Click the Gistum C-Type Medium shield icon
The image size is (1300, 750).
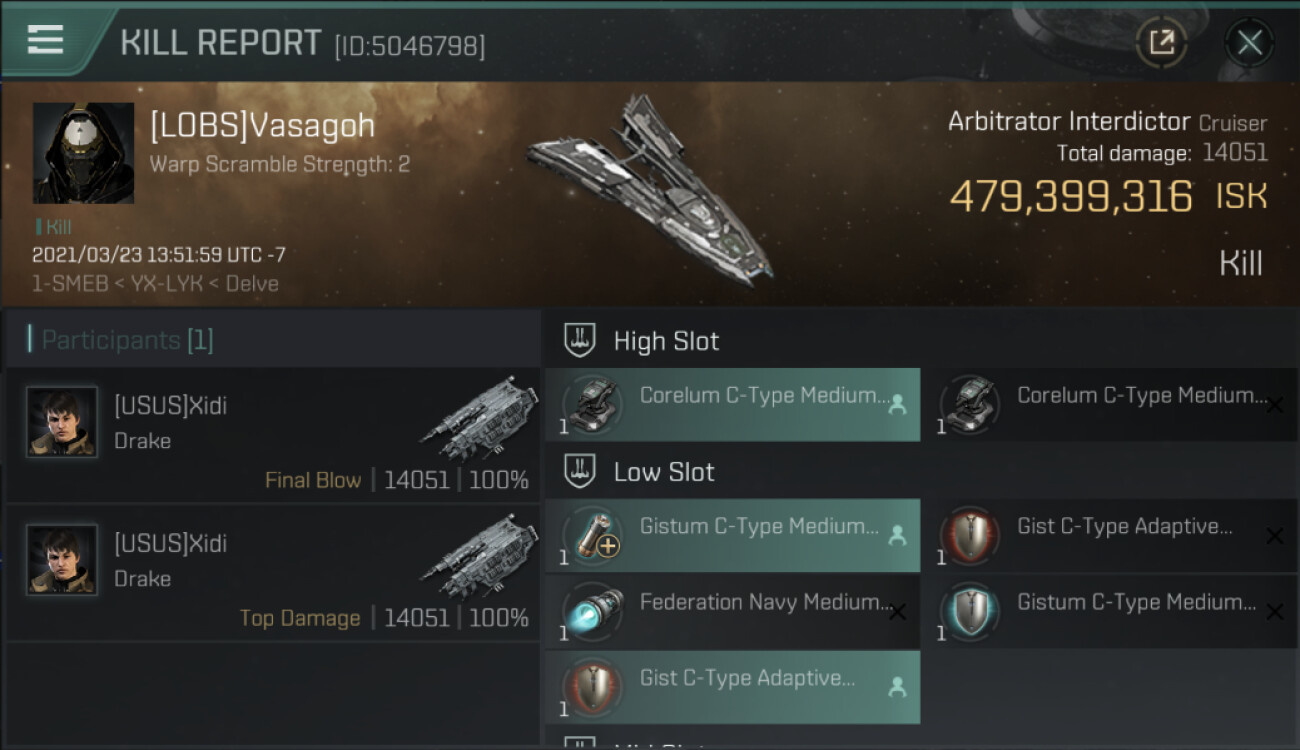tap(971, 611)
